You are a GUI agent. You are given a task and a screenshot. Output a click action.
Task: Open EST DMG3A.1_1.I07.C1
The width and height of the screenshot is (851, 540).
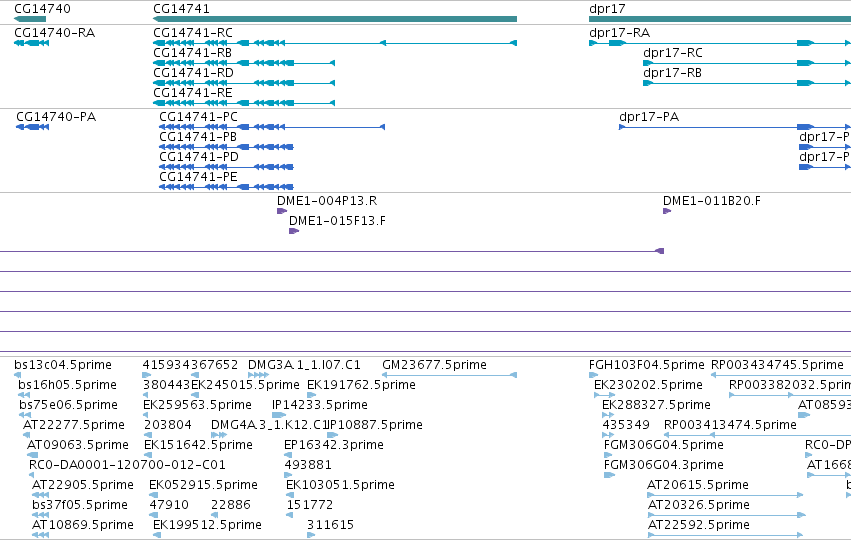pyautogui.click(x=304, y=365)
